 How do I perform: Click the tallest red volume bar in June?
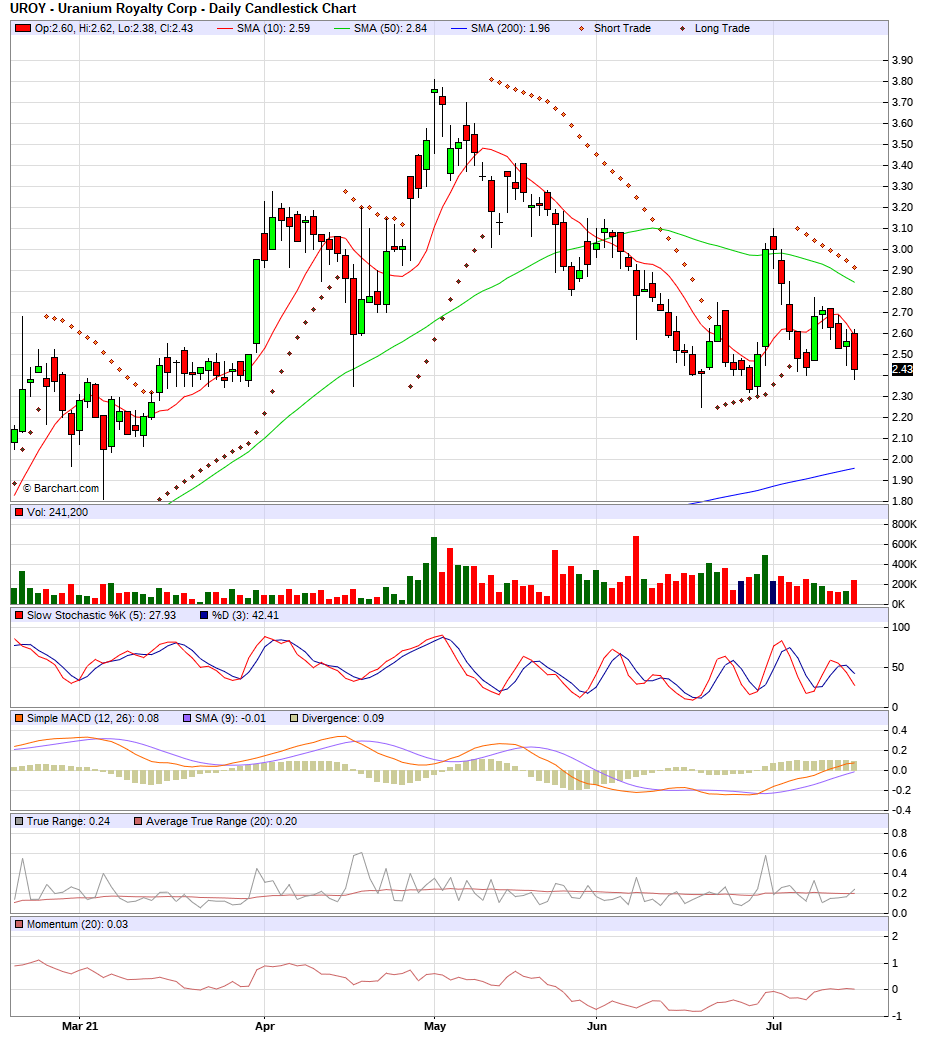tap(636, 570)
